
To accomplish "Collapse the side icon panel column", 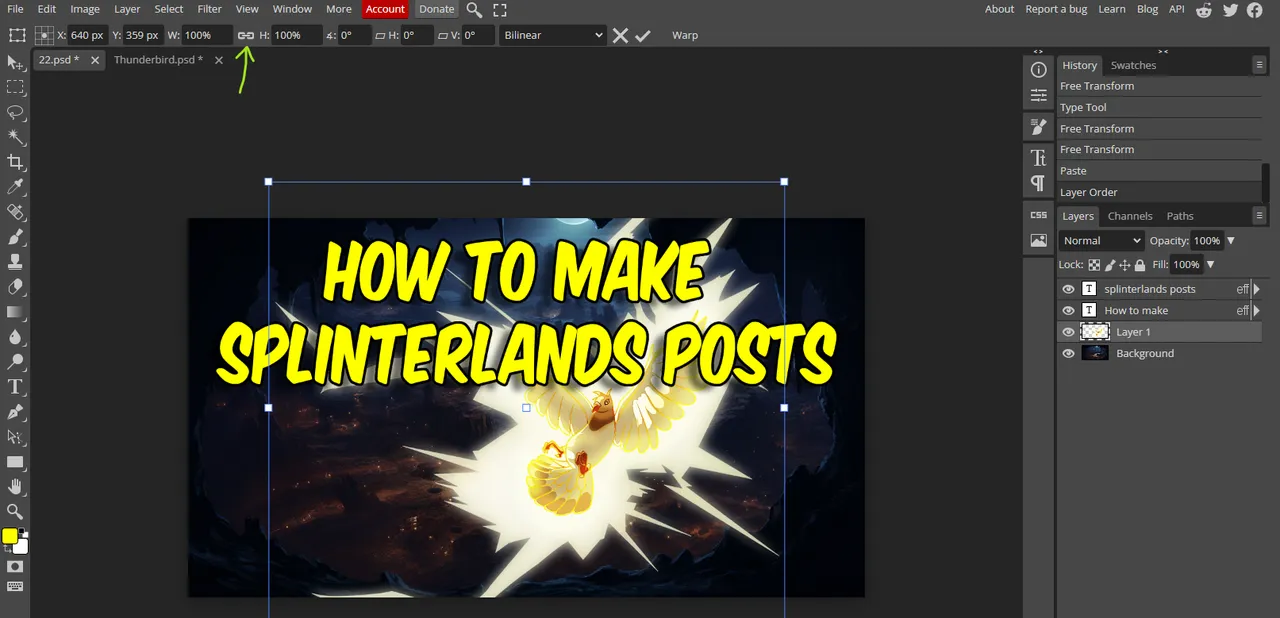I will (1038, 51).
